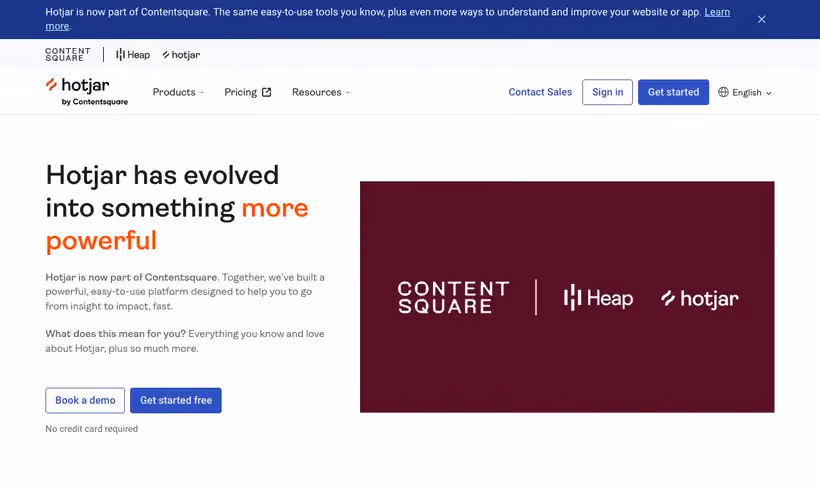Expand the Resources menu
The image size is (820, 487).
click(321, 92)
